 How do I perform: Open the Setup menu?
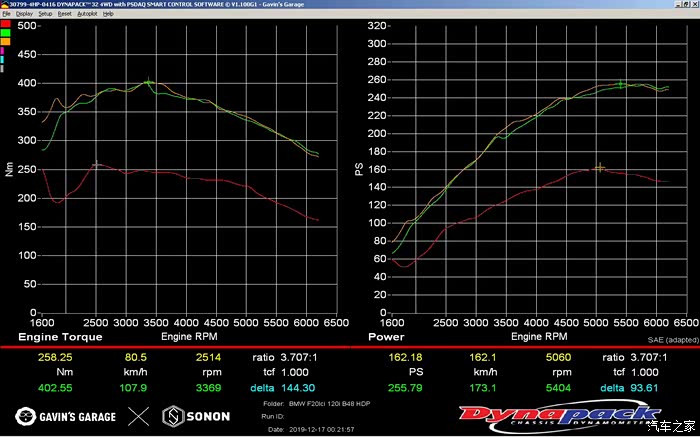click(x=45, y=14)
